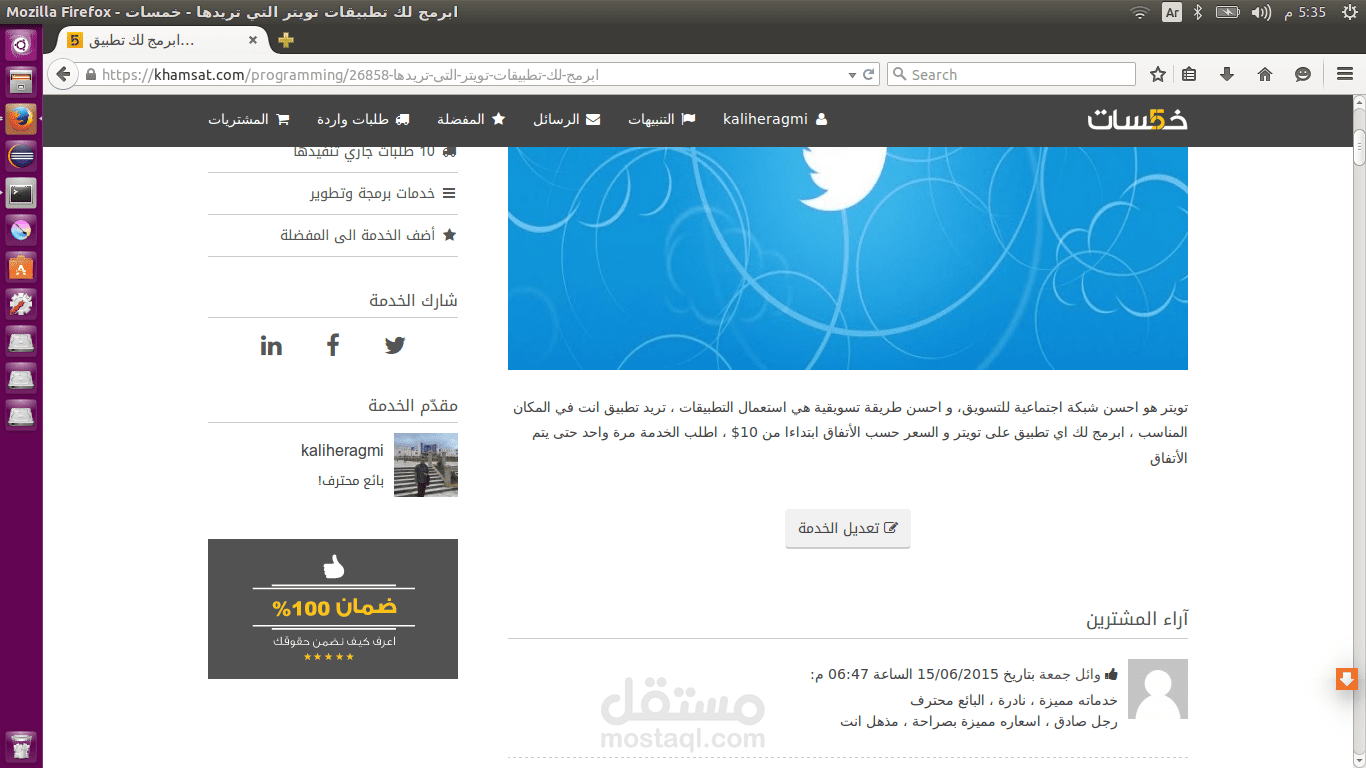Image resolution: width=1366 pixels, height=768 pixels.
Task: Click the Firefox back arrow button
Action: (x=63, y=74)
